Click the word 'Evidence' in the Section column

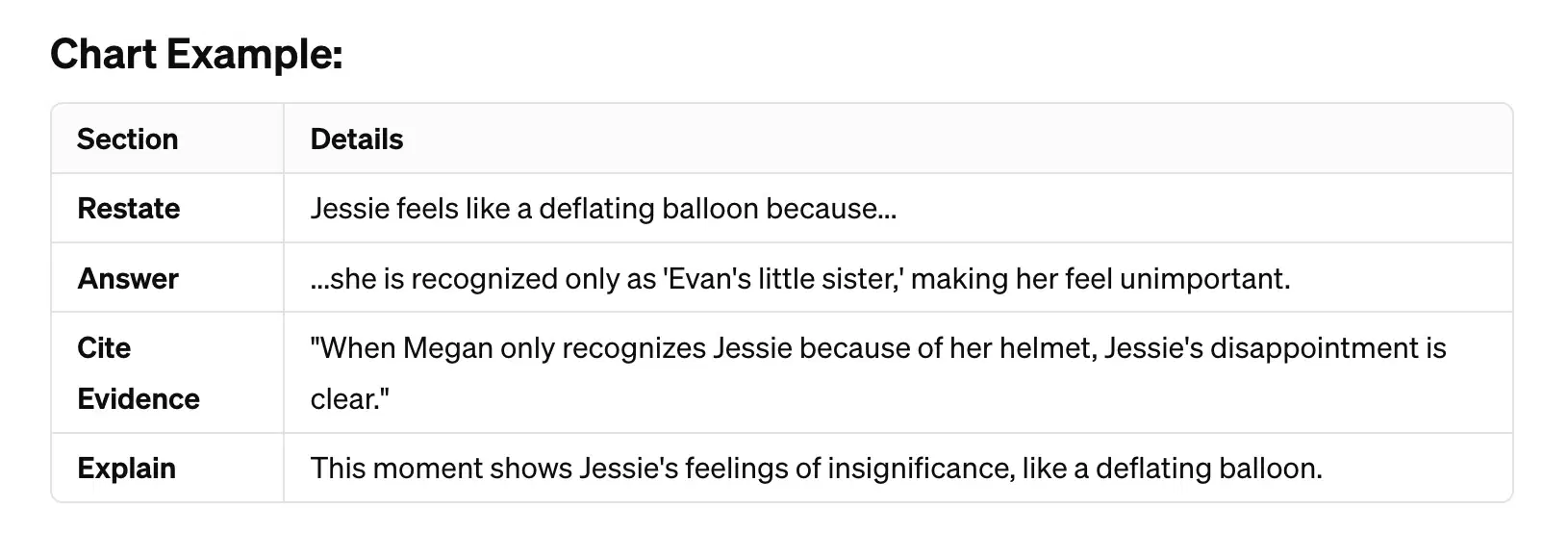[x=139, y=399]
